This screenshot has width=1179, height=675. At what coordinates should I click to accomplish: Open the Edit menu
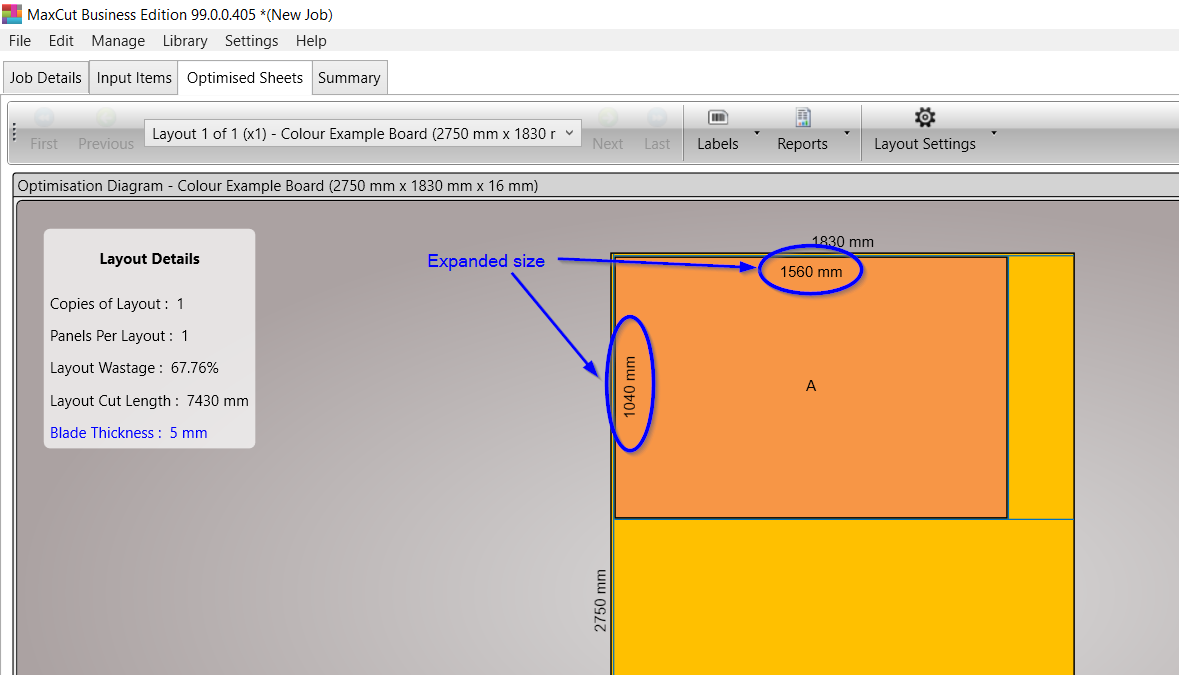61,41
